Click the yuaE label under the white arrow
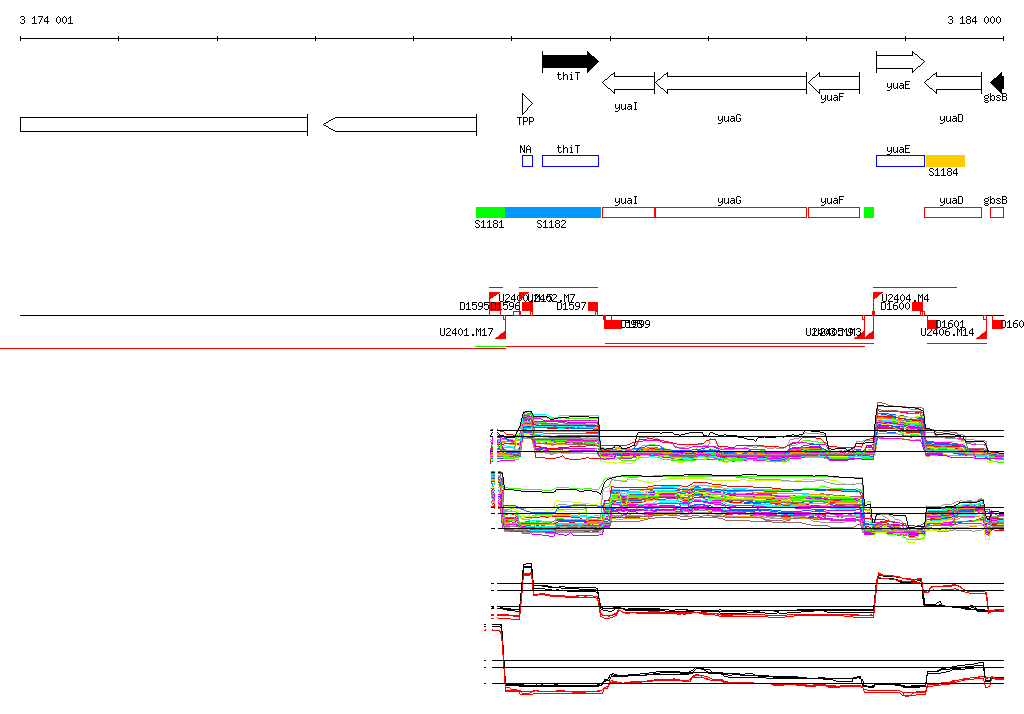This screenshot has width=1024, height=714. pyautogui.click(x=899, y=86)
